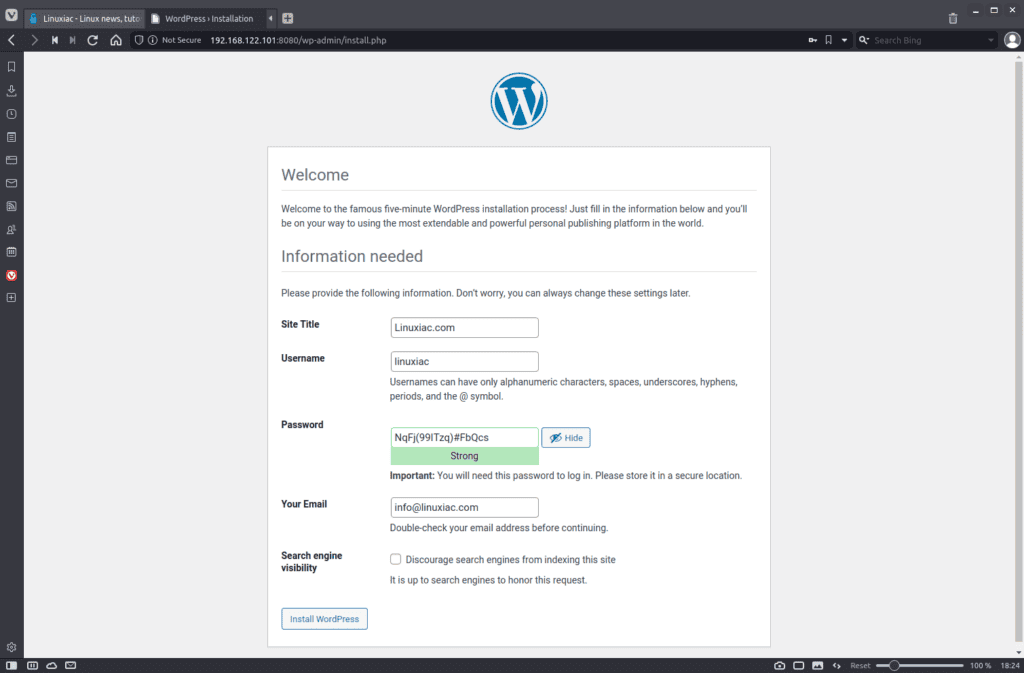
Task: Open the status bar mail icon
Action: click(x=71, y=666)
